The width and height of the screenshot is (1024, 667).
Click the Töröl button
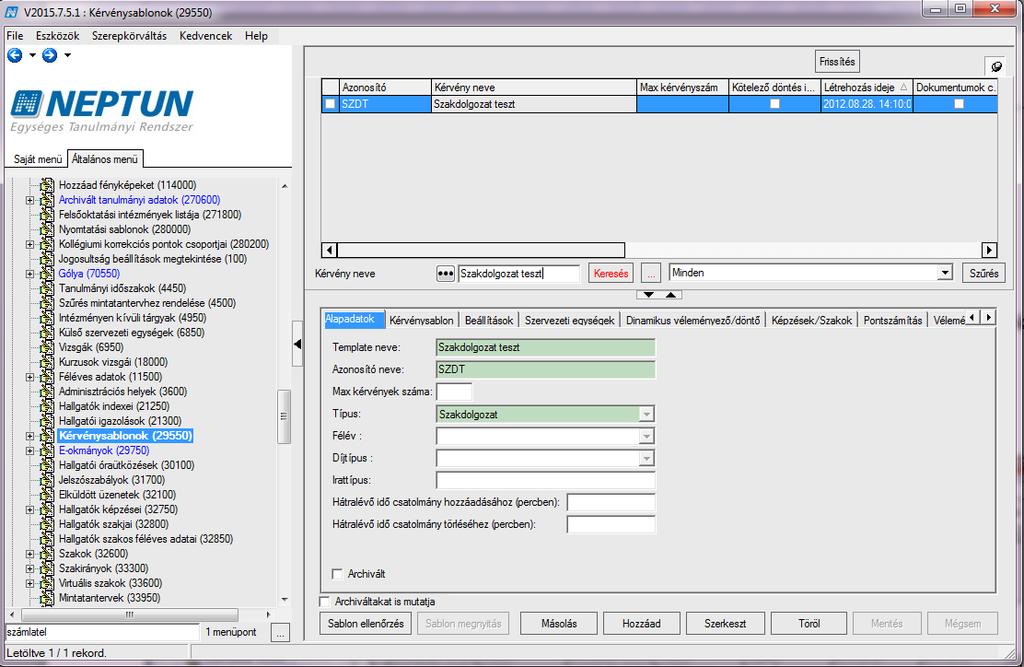point(809,623)
